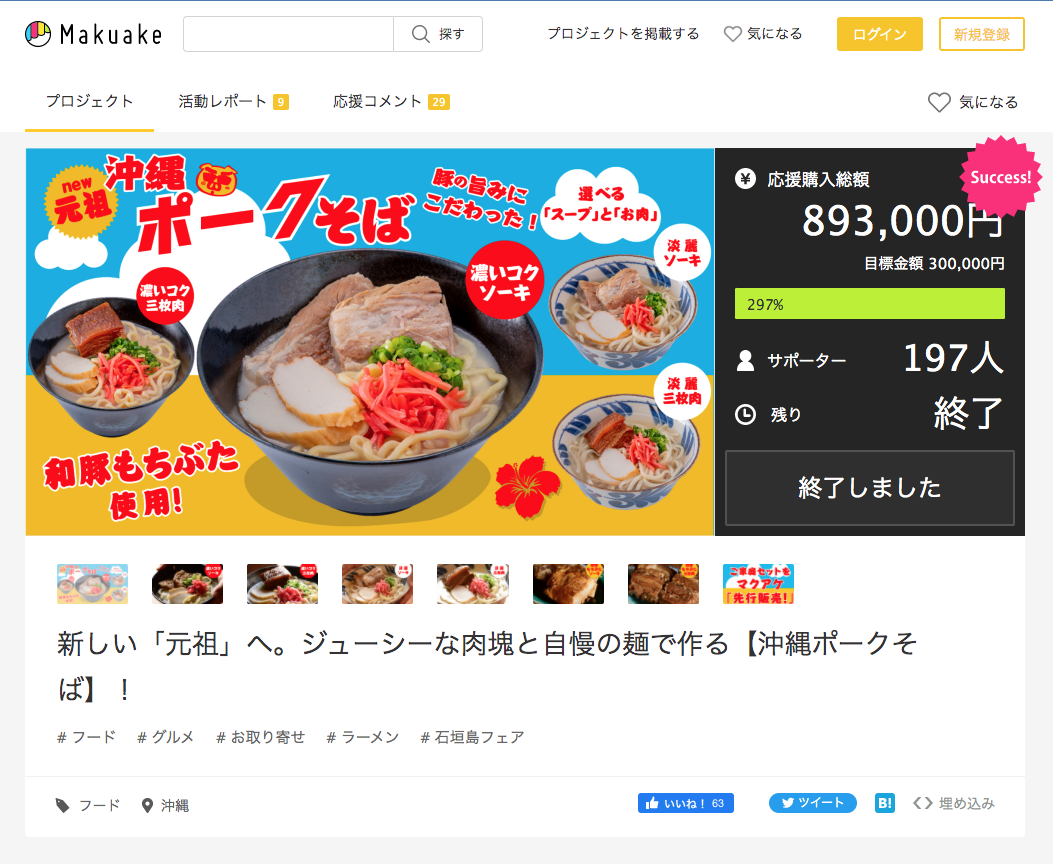Click the ログイン button
Screen dimensions: 1053x864
(x=880, y=34)
